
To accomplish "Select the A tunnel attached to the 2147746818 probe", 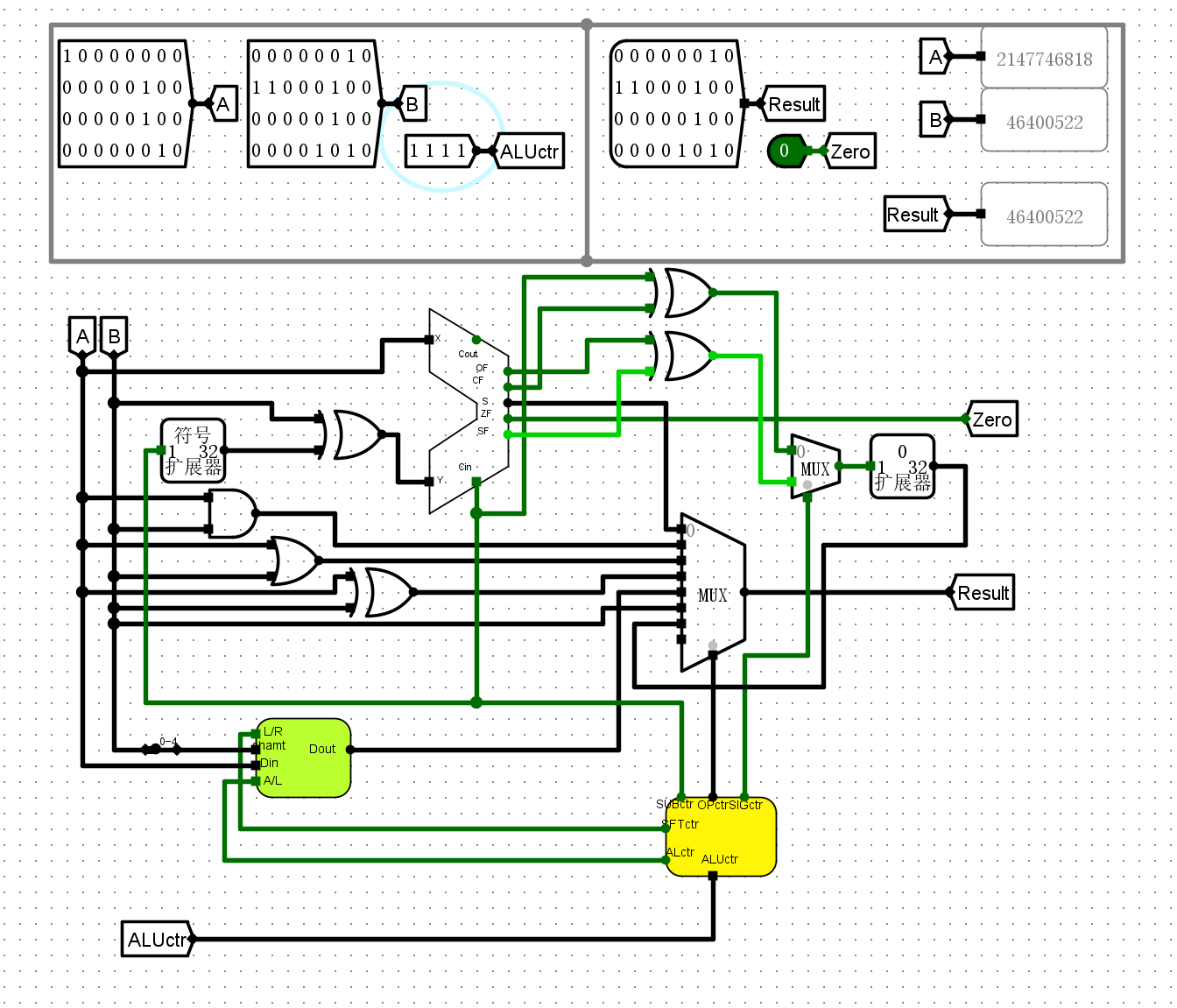I will 935,57.
